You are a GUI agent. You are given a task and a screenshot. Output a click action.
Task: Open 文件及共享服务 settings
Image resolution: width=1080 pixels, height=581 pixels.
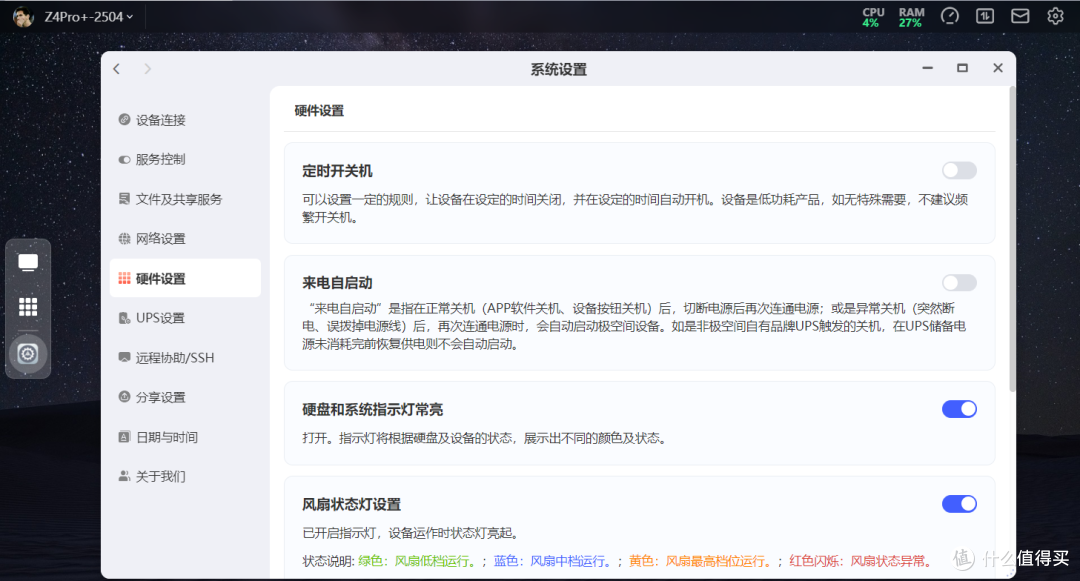[x=185, y=199]
